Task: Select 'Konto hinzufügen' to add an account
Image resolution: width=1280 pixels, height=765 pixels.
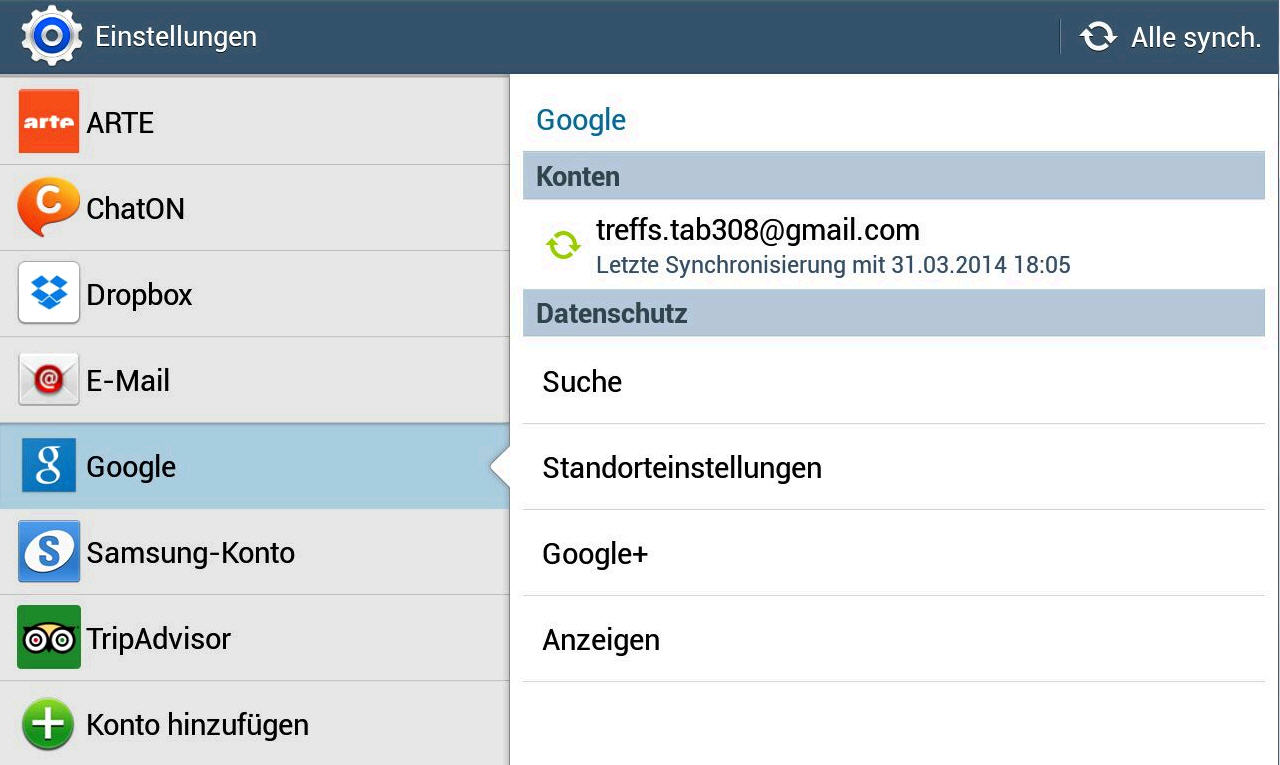Action: [197, 724]
